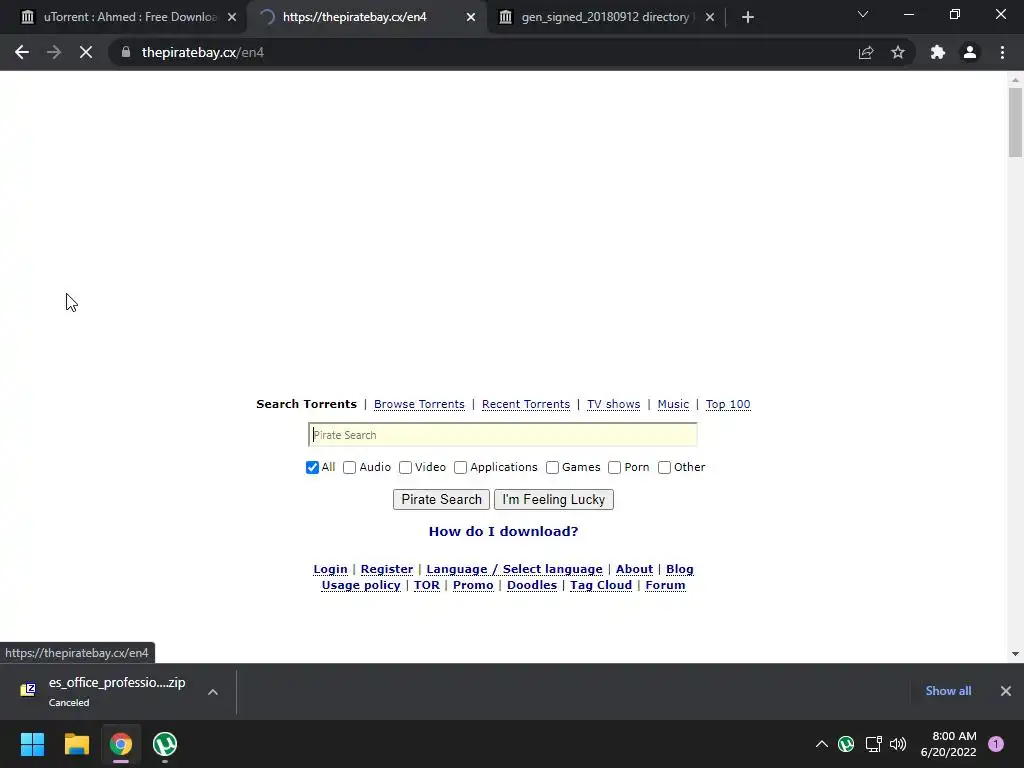Expand the download item options chevron
The height and width of the screenshot is (768, 1024).
click(x=213, y=692)
